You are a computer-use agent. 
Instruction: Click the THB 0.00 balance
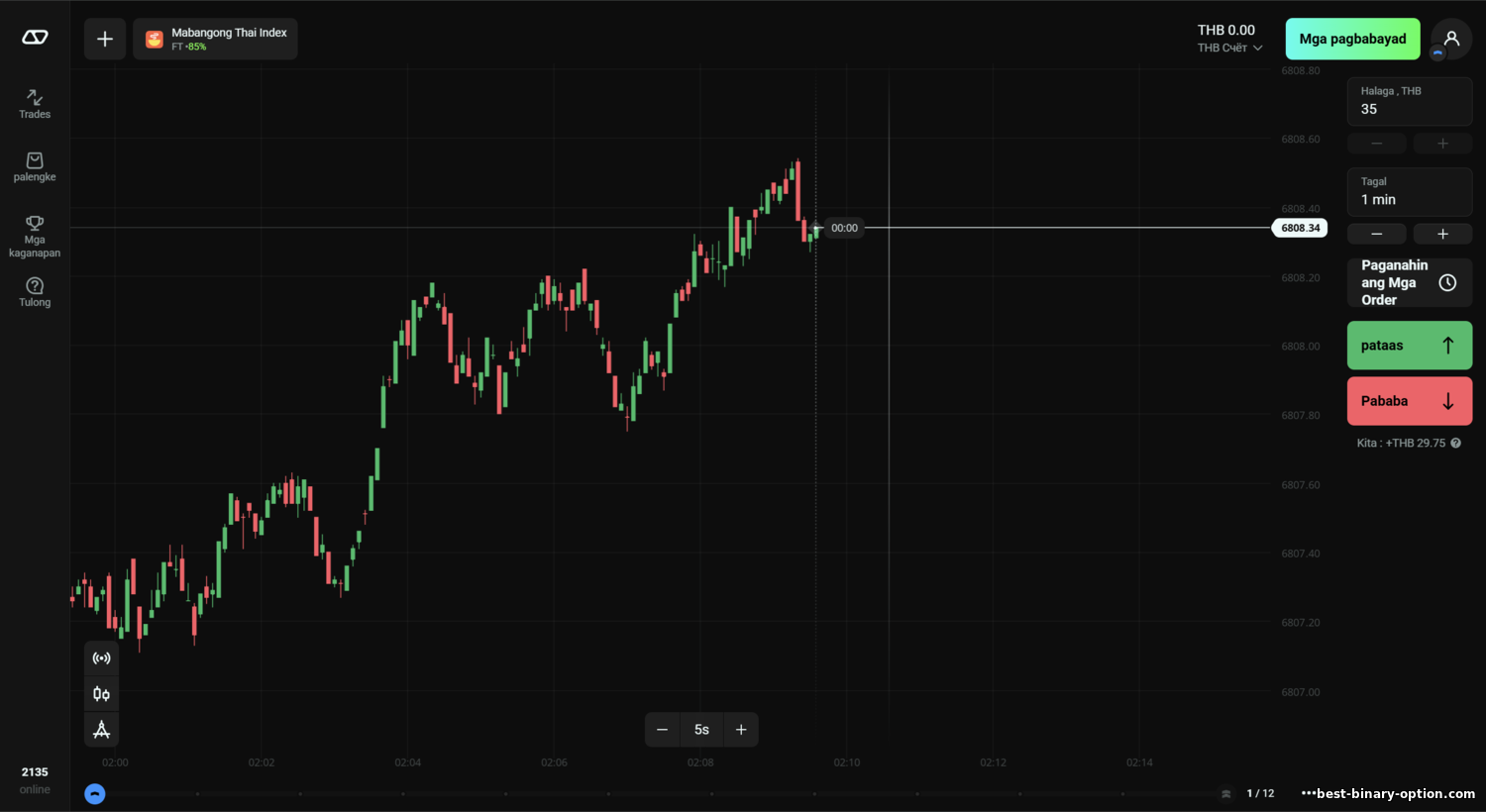click(1225, 31)
